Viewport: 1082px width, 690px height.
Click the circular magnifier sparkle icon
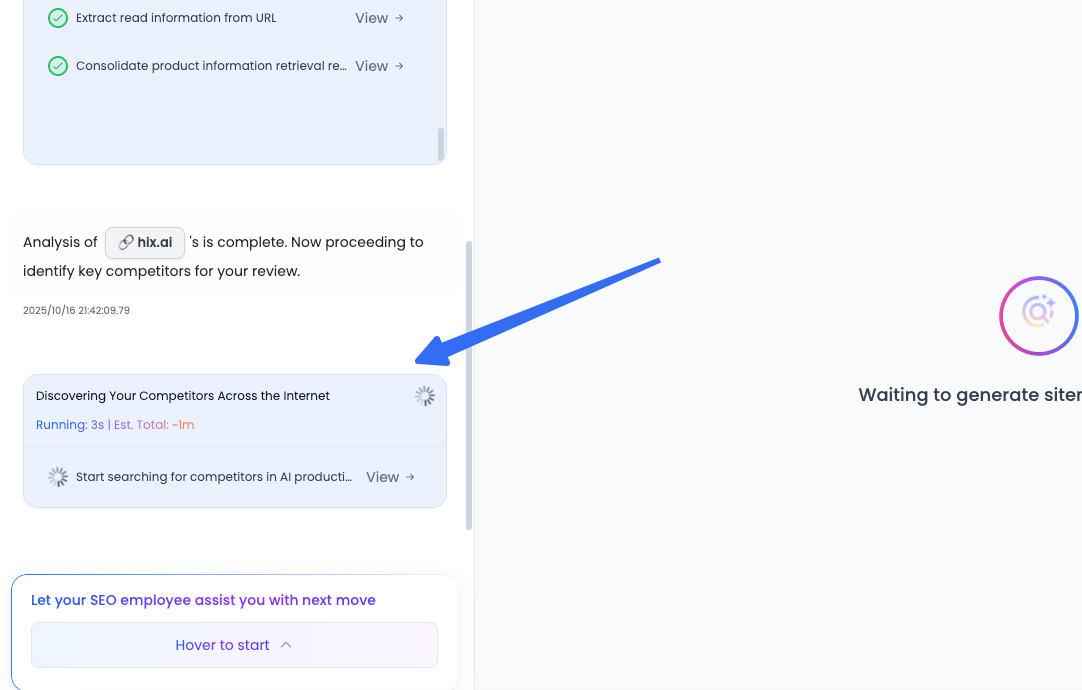click(x=1038, y=315)
